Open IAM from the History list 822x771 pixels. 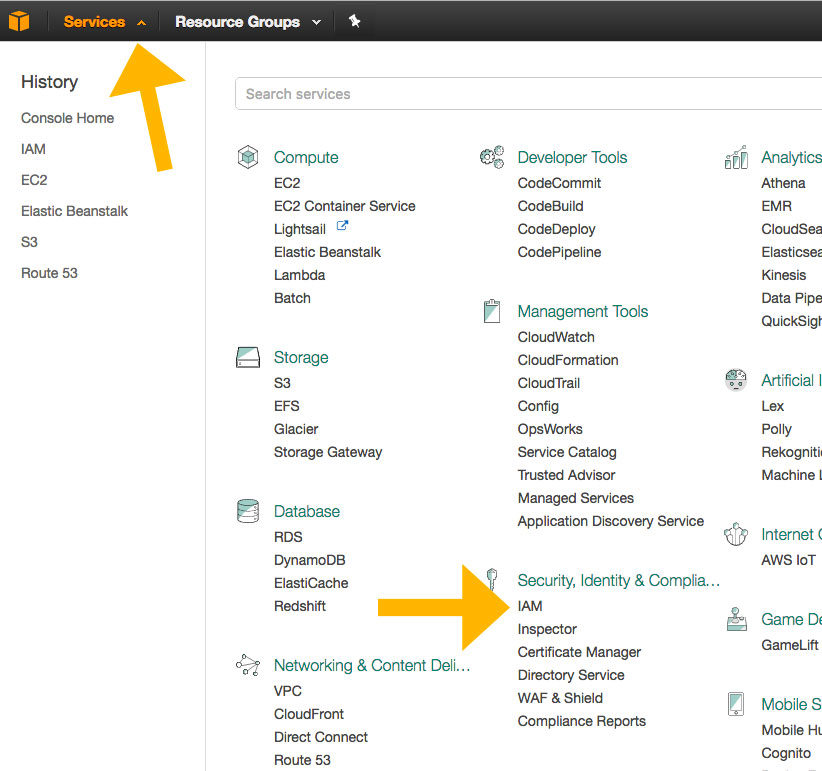tap(33, 149)
